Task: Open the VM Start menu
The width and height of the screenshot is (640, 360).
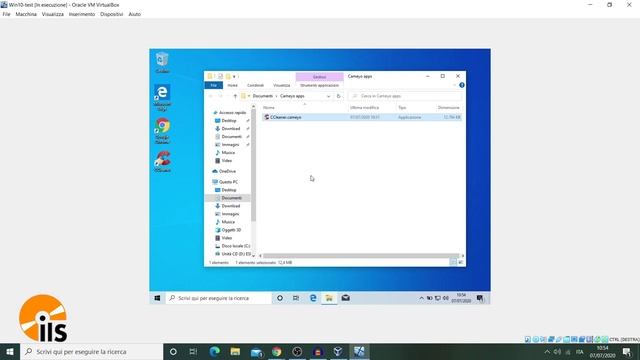Action: coord(157,298)
